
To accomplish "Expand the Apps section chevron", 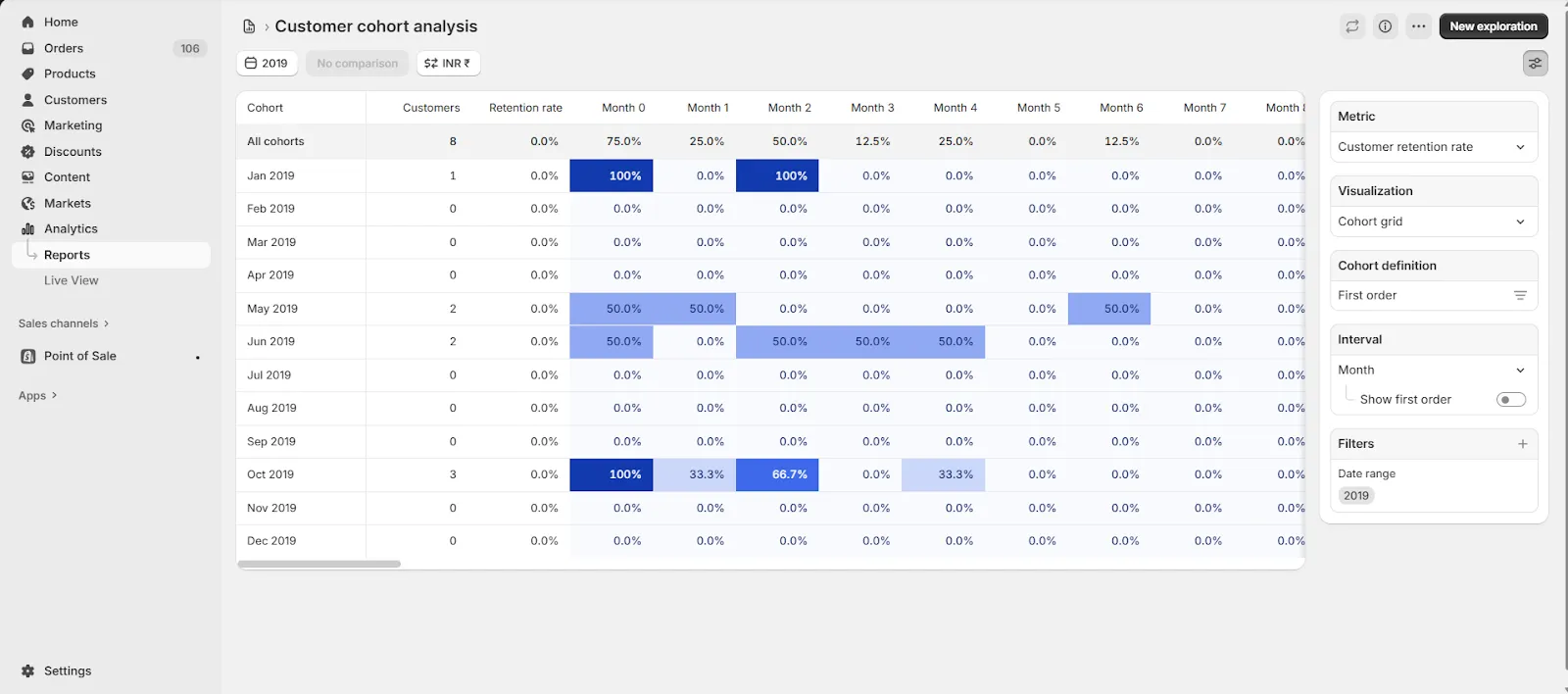I will (54, 396).
